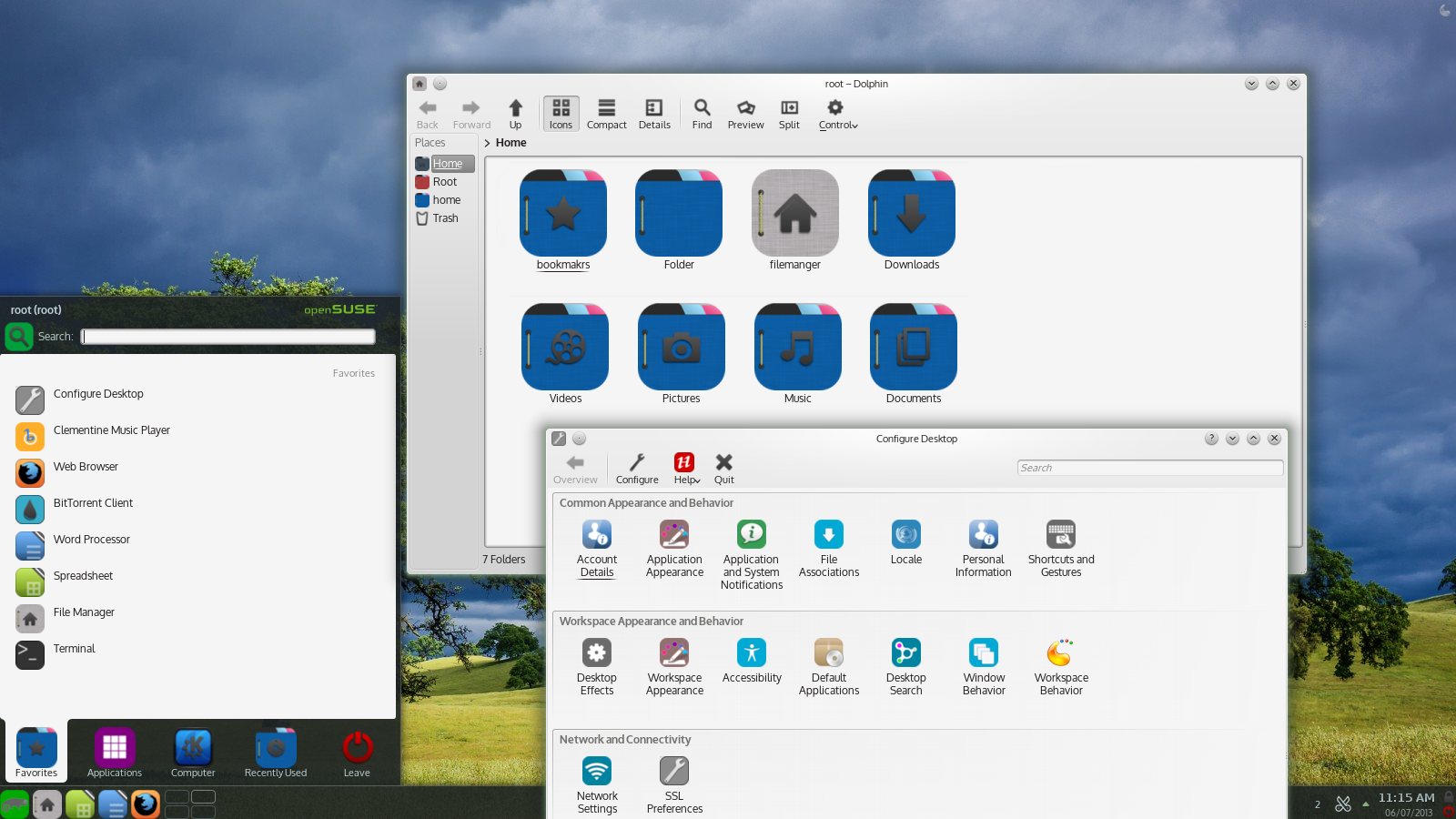
Task: Switch to the Favorites tab in launcher
Action: tap(36, 753)
